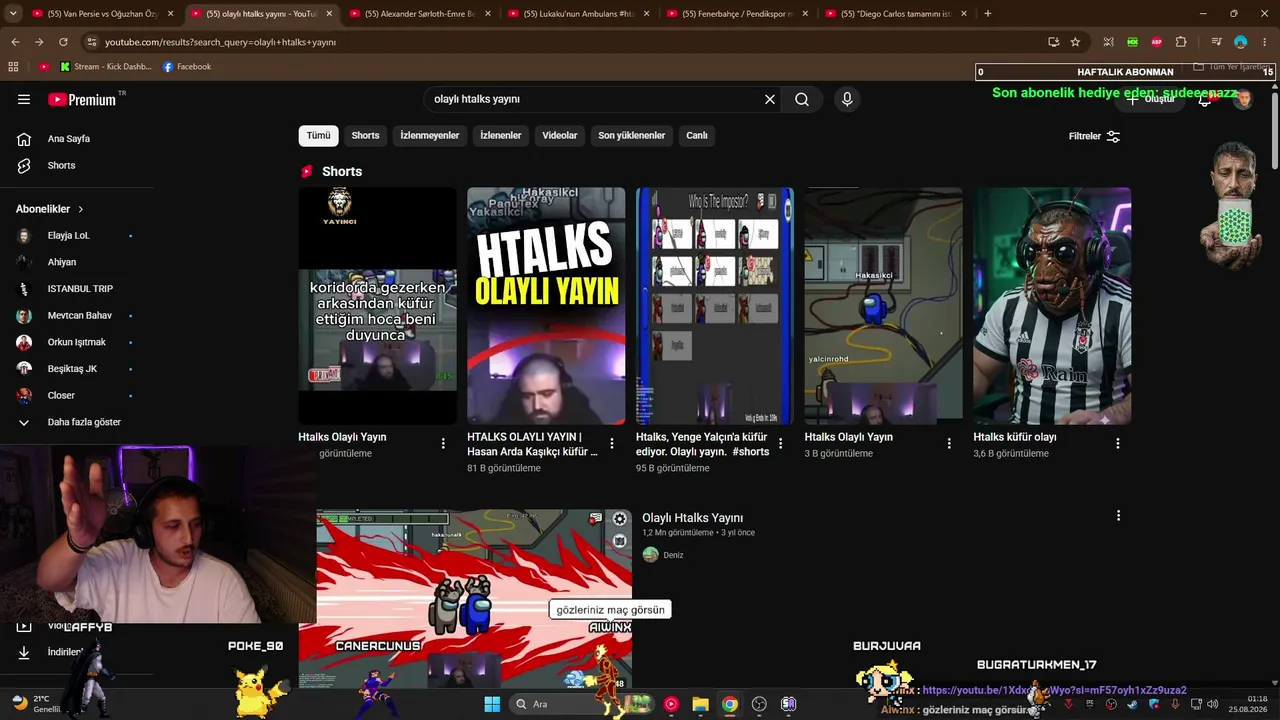This screenshot has width=1280, height=720.
Task: Open the YouTube bookmark icon in bookmarks bar
Action: click(x=44, y=67)
